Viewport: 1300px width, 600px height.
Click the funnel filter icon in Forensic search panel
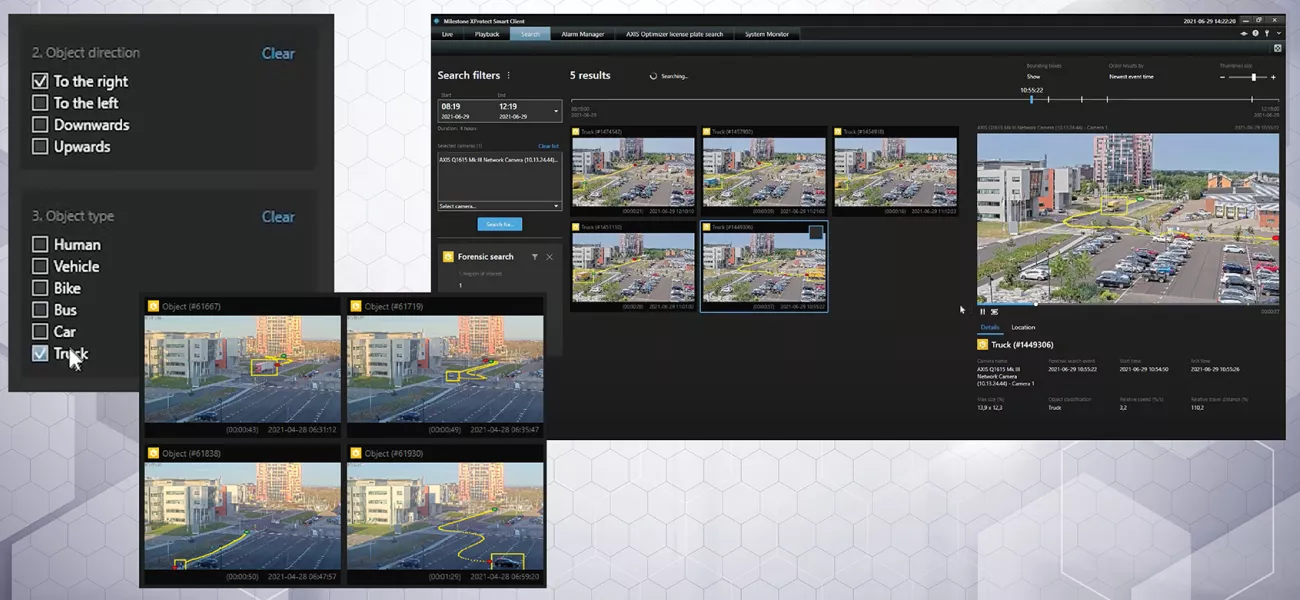[535, 257]
